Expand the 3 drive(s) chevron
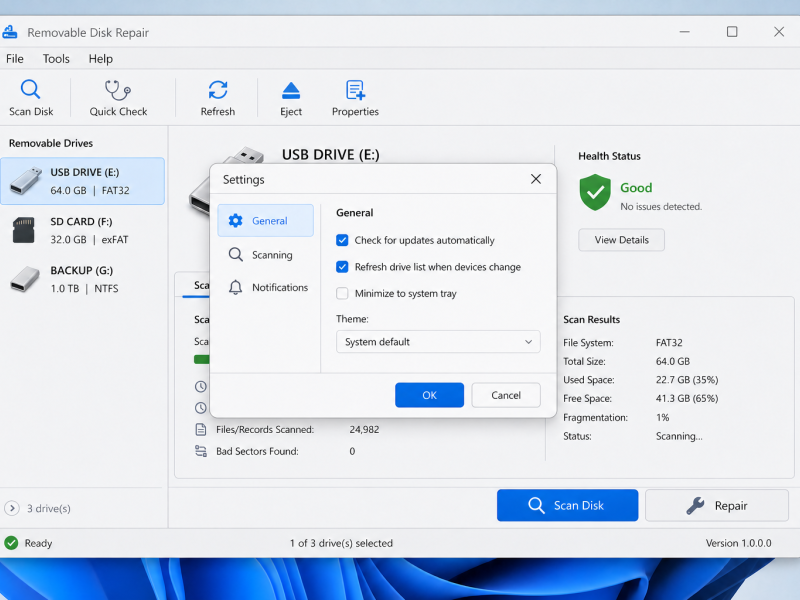 [x=12, y=508]
